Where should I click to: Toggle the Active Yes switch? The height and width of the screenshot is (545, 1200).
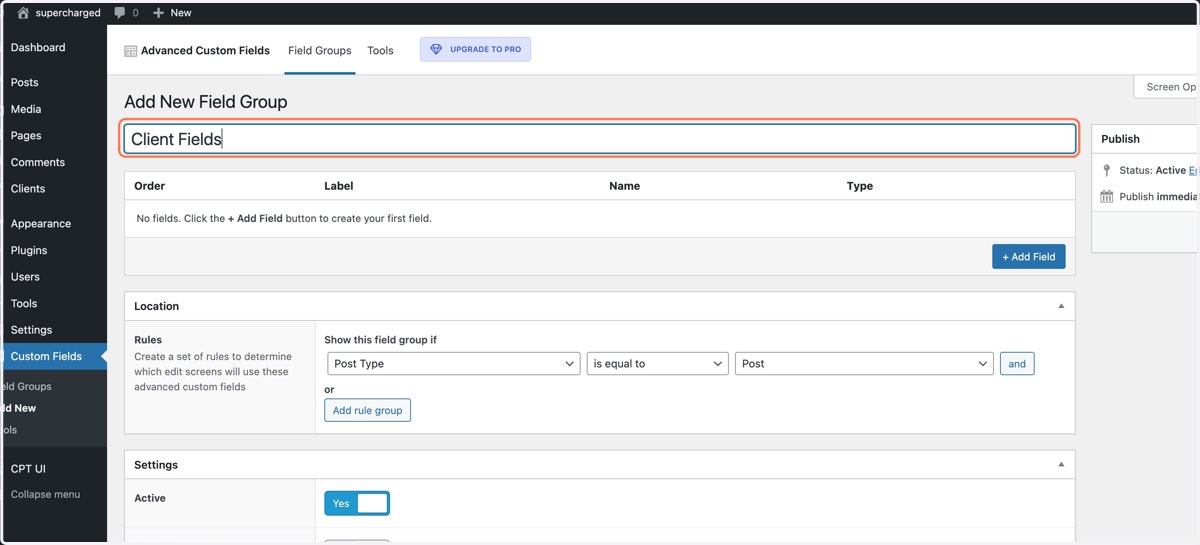point(357,503)
